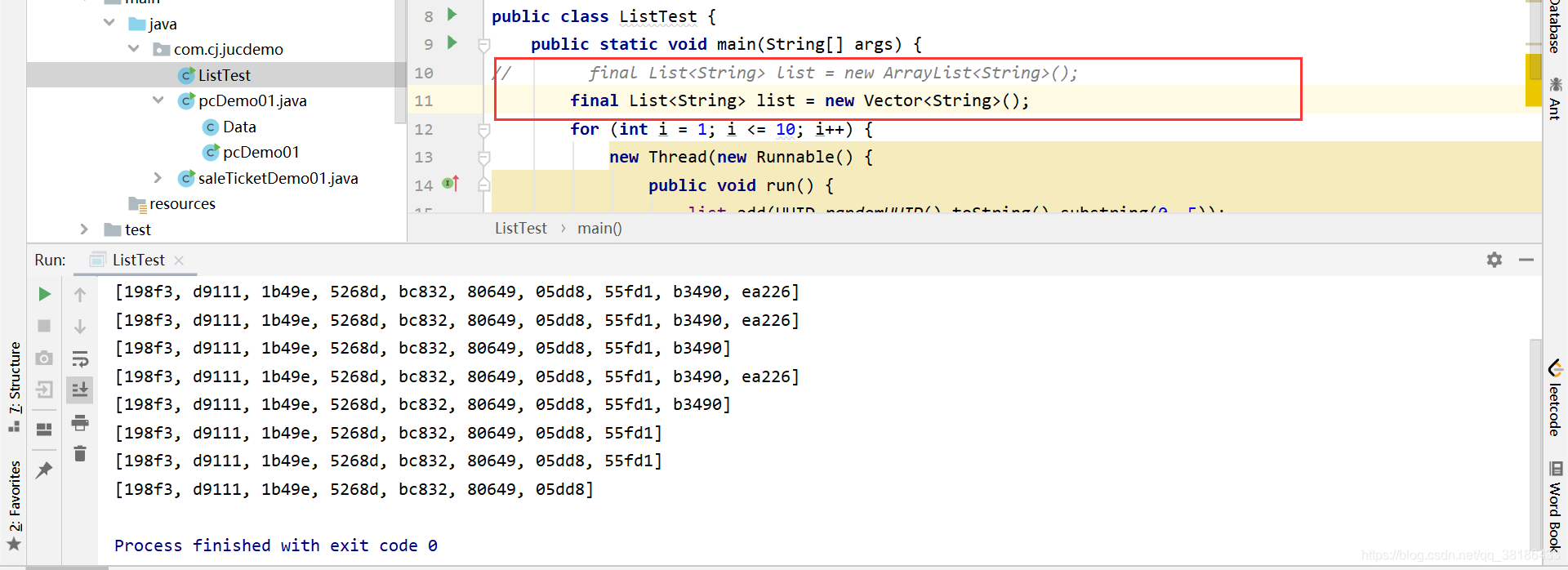Viewport: 1568px width, 570px height.
Task: Open the layout restore icon in Run panel
Action: (x=45, y=429)
